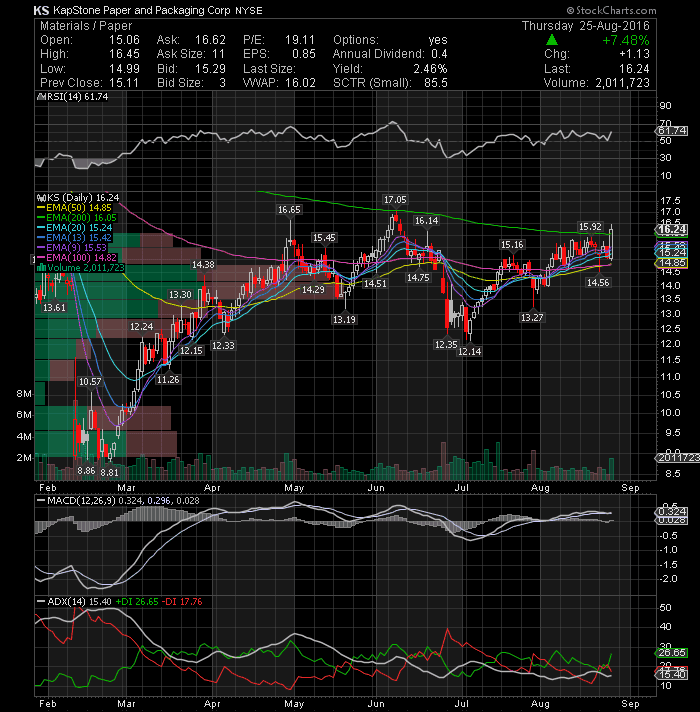Click the SCTR (Small) value 85.5
The height and width of the screenshot is (712, 700).
tap(436, 83)
